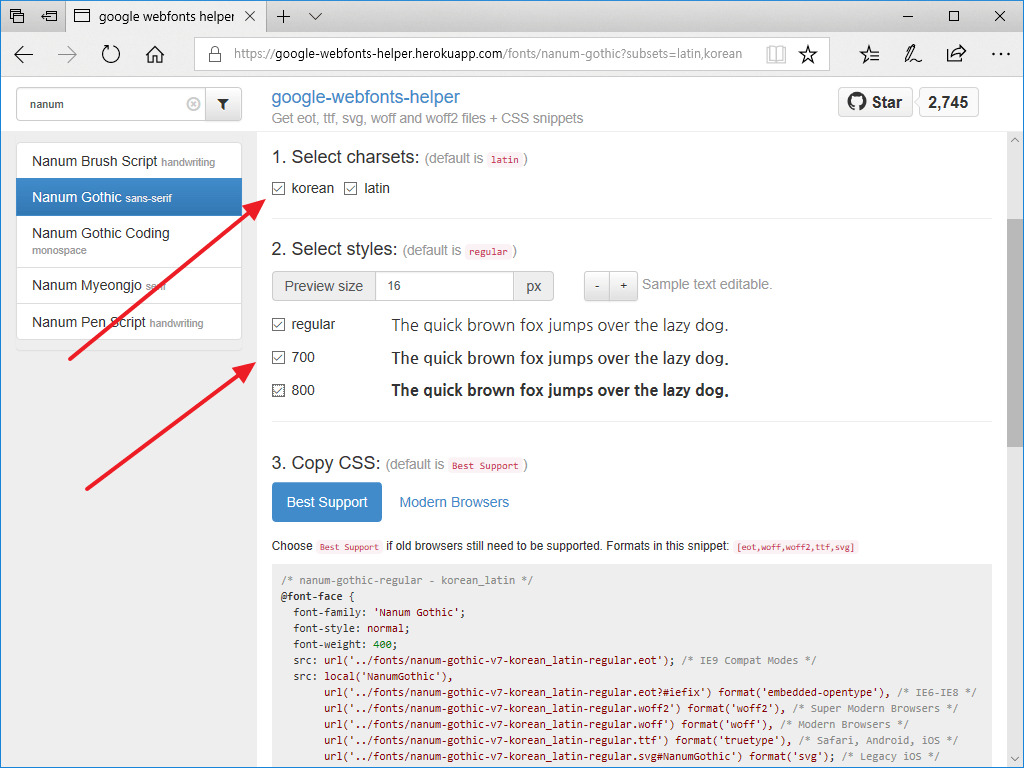The image size is (1024, 768).
Task: Click the GitHub Star button
Action: [875, 102]
